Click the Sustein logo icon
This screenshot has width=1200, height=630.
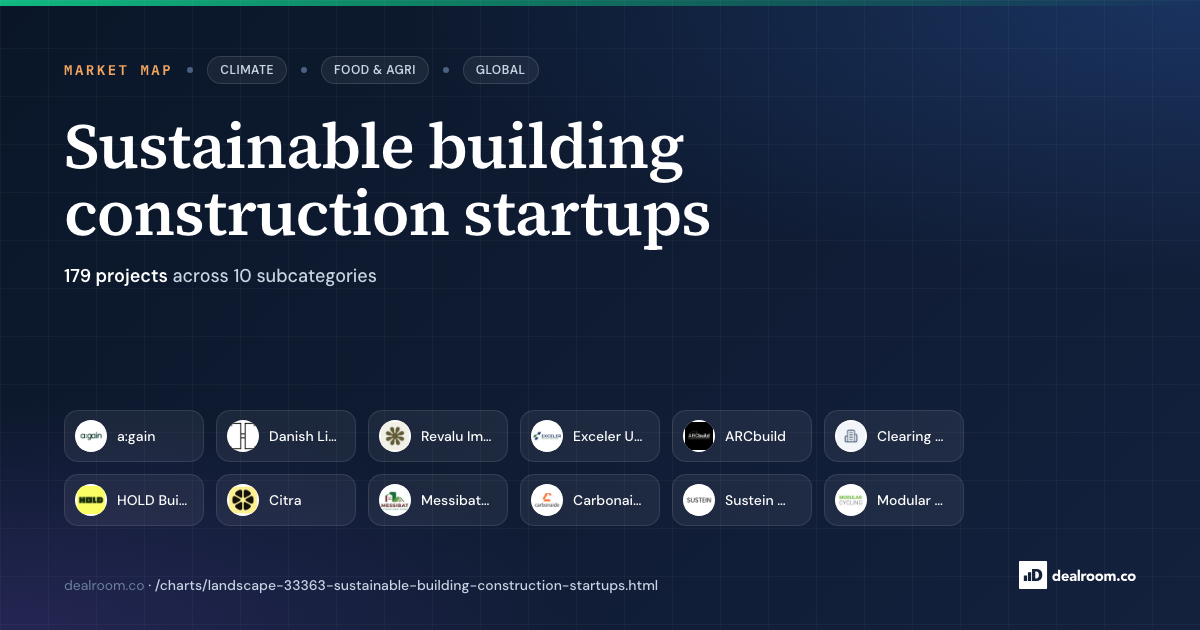click(x=699, y=500)
